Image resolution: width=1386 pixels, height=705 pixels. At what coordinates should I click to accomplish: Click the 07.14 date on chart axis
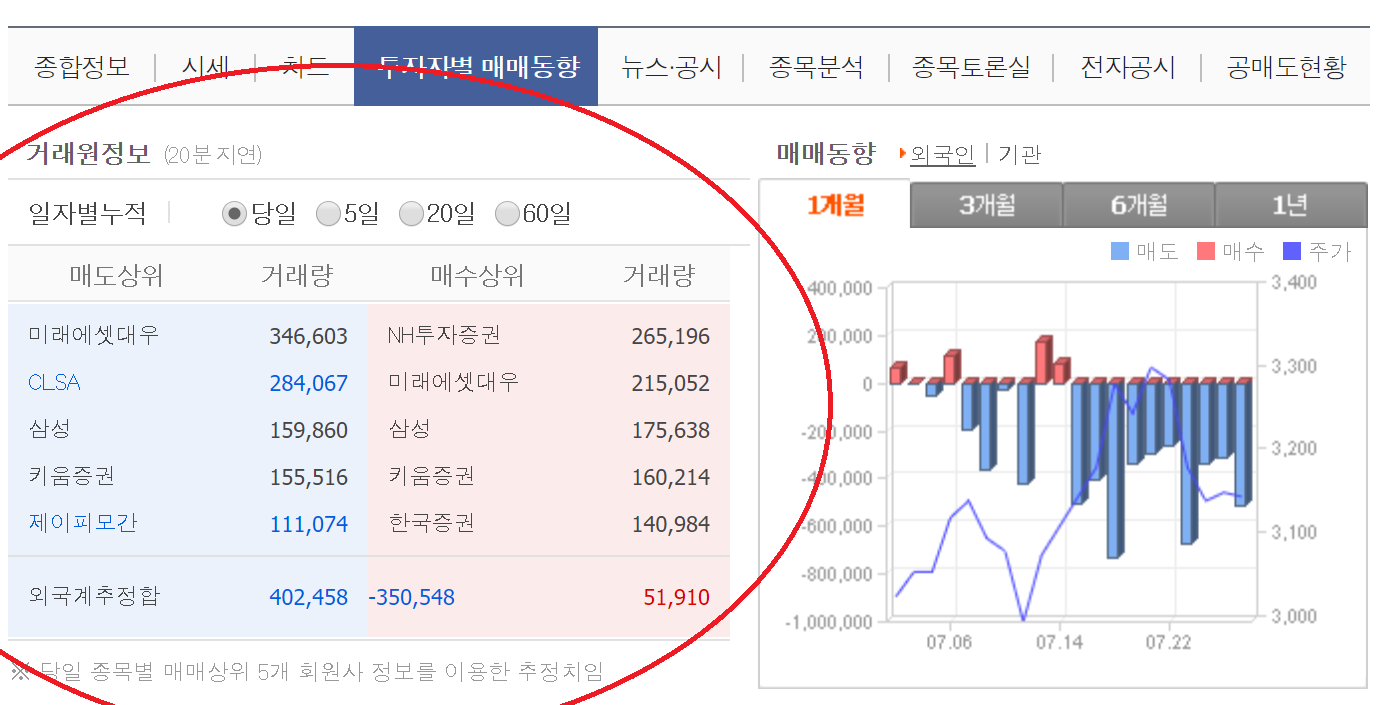(x=1059, y=642)
